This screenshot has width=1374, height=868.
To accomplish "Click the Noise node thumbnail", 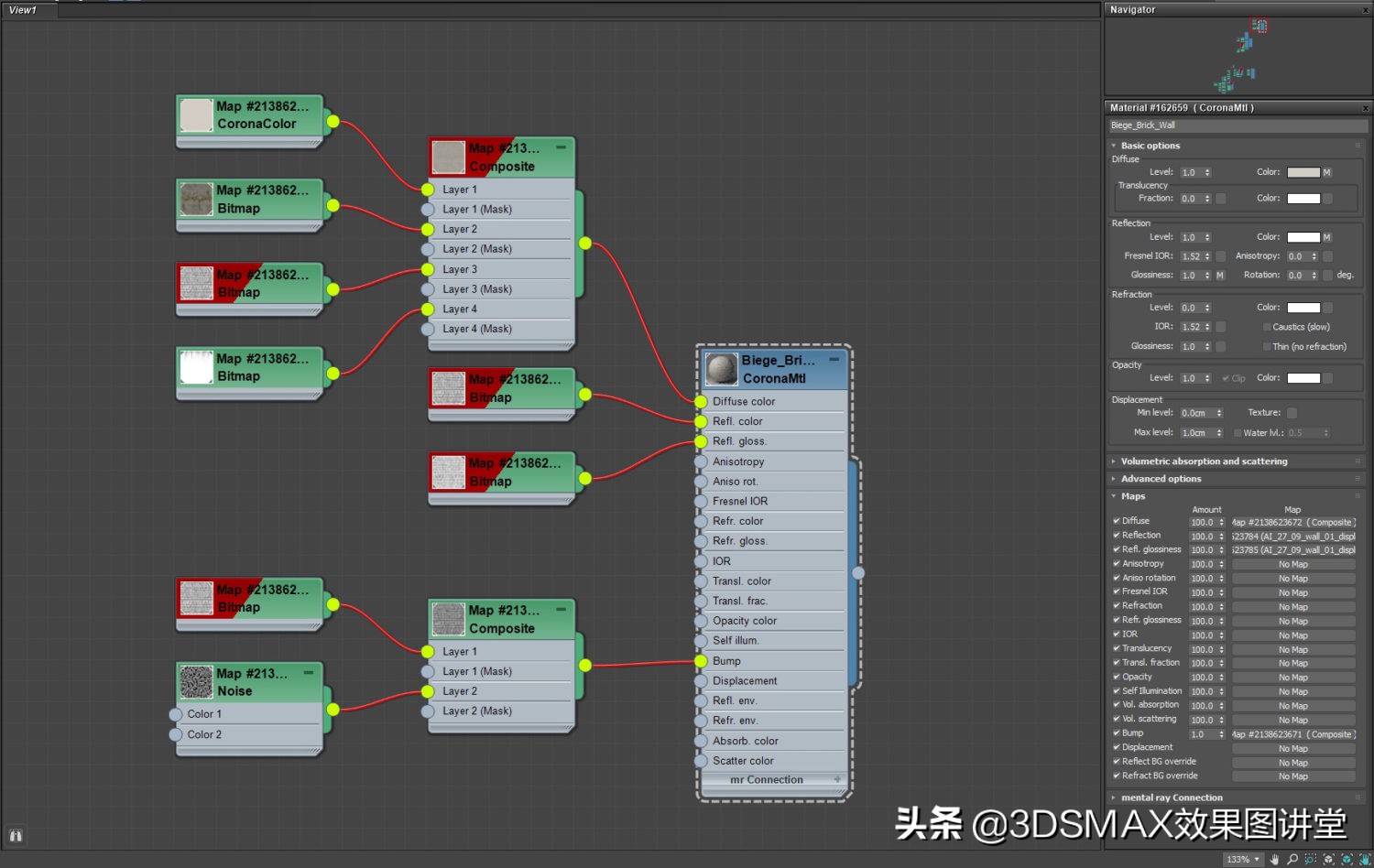I will pyautogui.click(x=196, y=682).
